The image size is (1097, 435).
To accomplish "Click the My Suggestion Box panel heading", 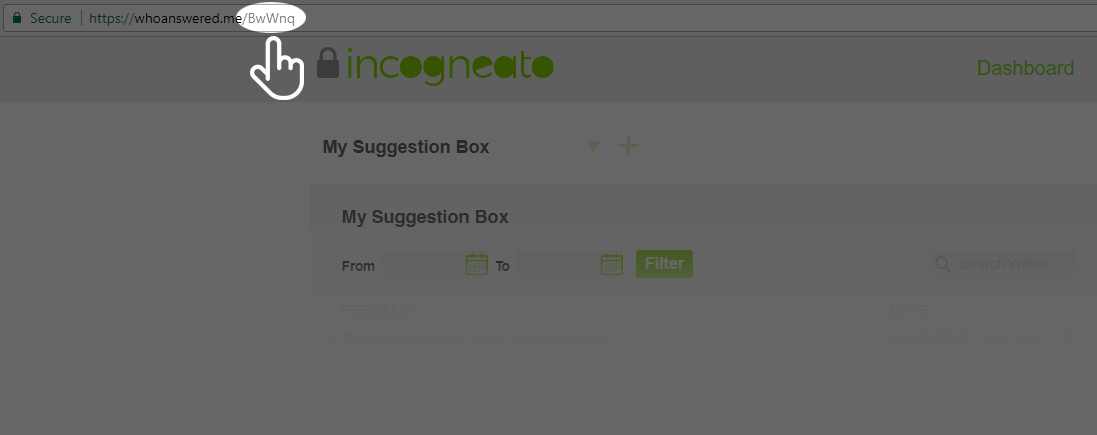I will [425, 217].
